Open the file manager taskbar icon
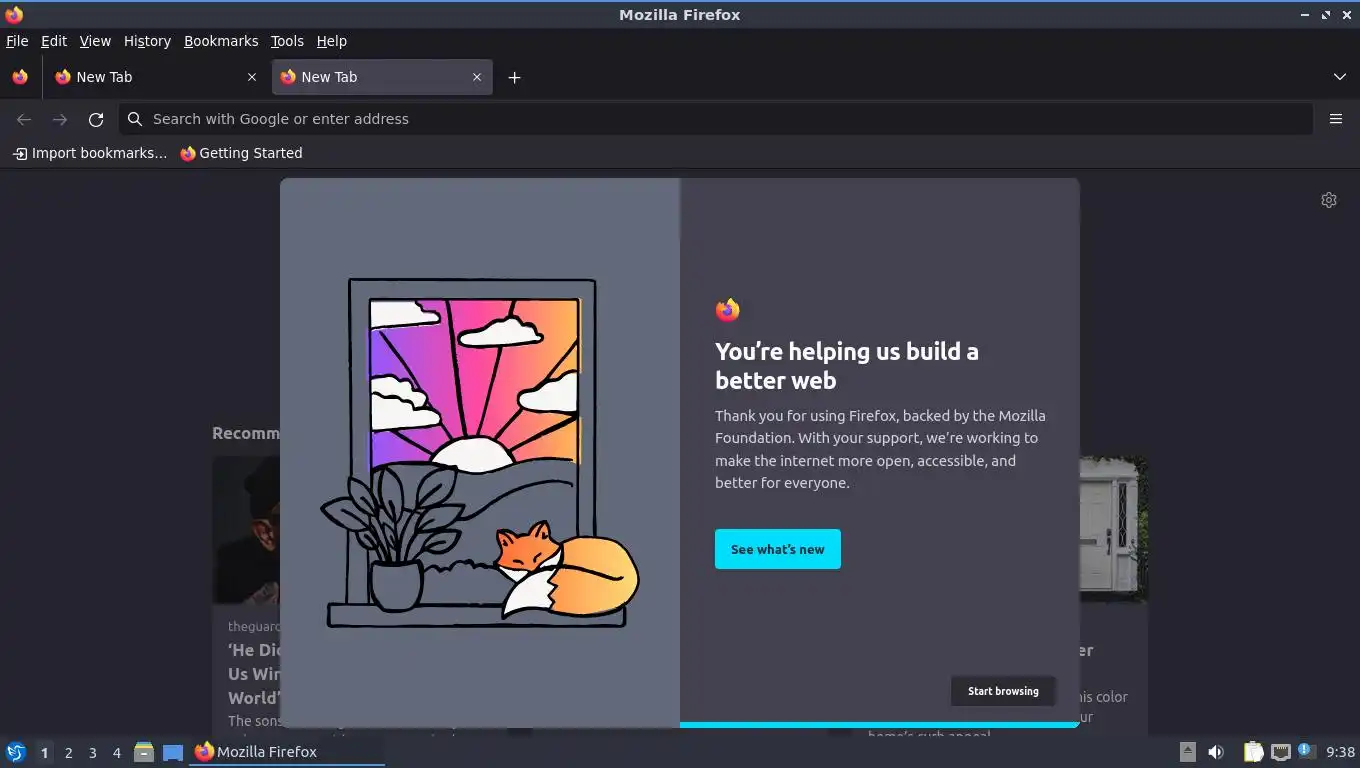Image resolution: width=1360 pixels, height=768 pixels. (x=144, y=752)
